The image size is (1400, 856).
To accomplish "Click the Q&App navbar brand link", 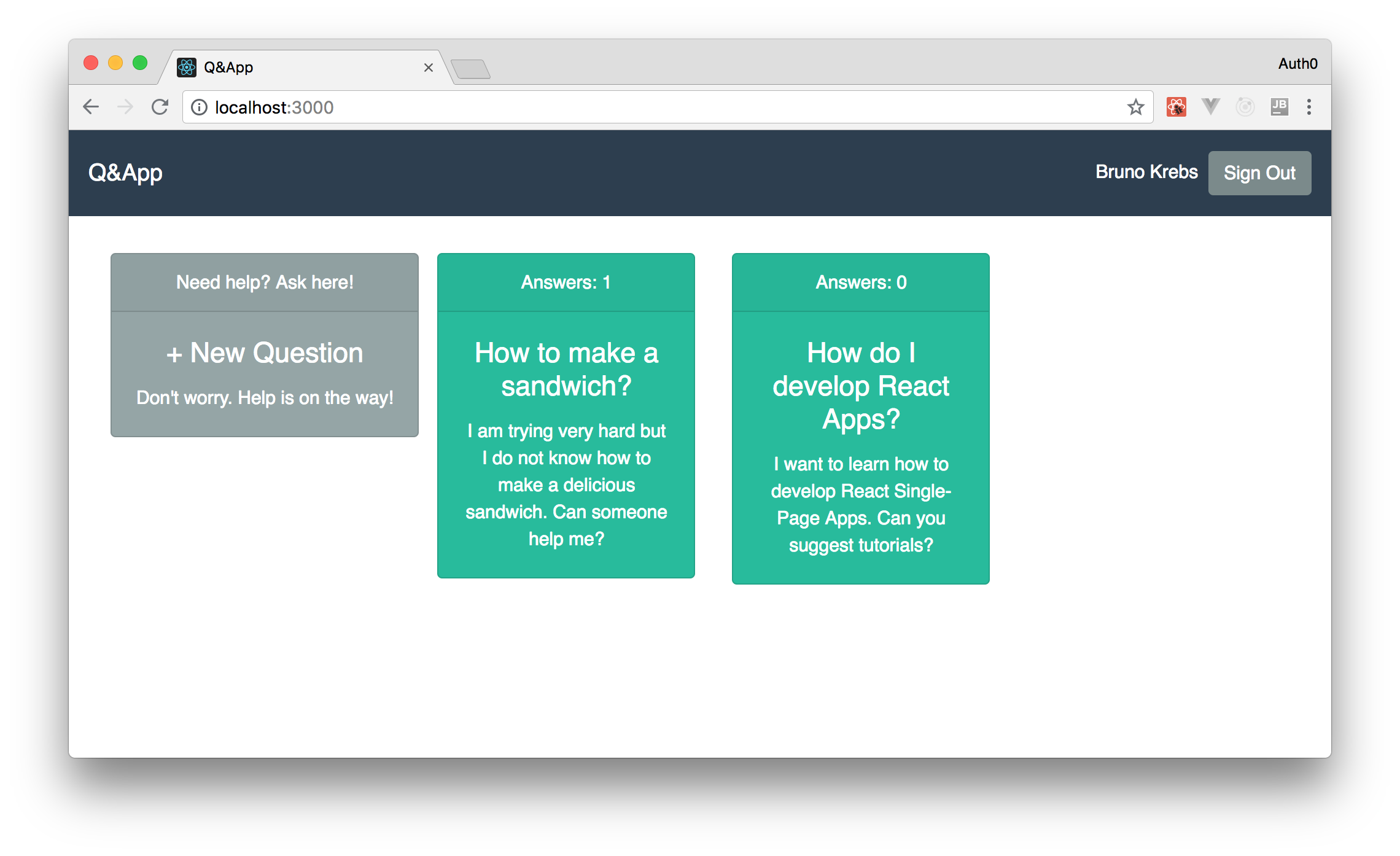I will pyautogui.click(x=125, y=173).
